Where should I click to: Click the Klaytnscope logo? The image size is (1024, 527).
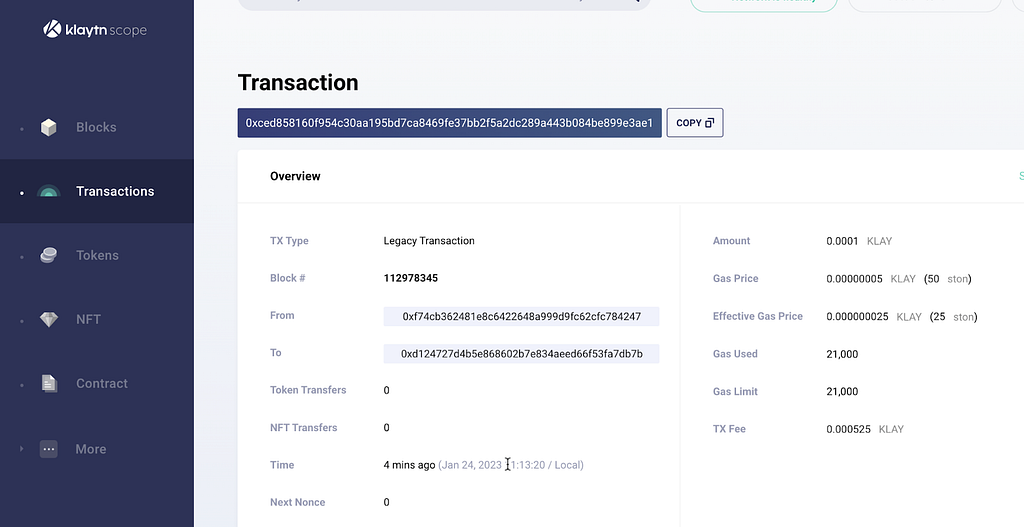point(95,29)
